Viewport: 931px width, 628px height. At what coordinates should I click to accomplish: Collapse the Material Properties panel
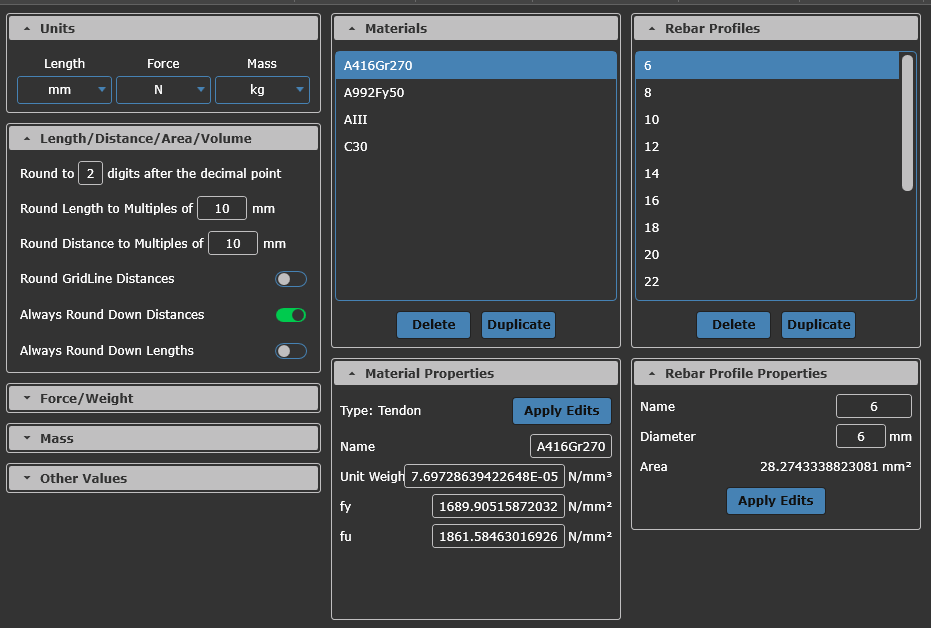(475, 373)
